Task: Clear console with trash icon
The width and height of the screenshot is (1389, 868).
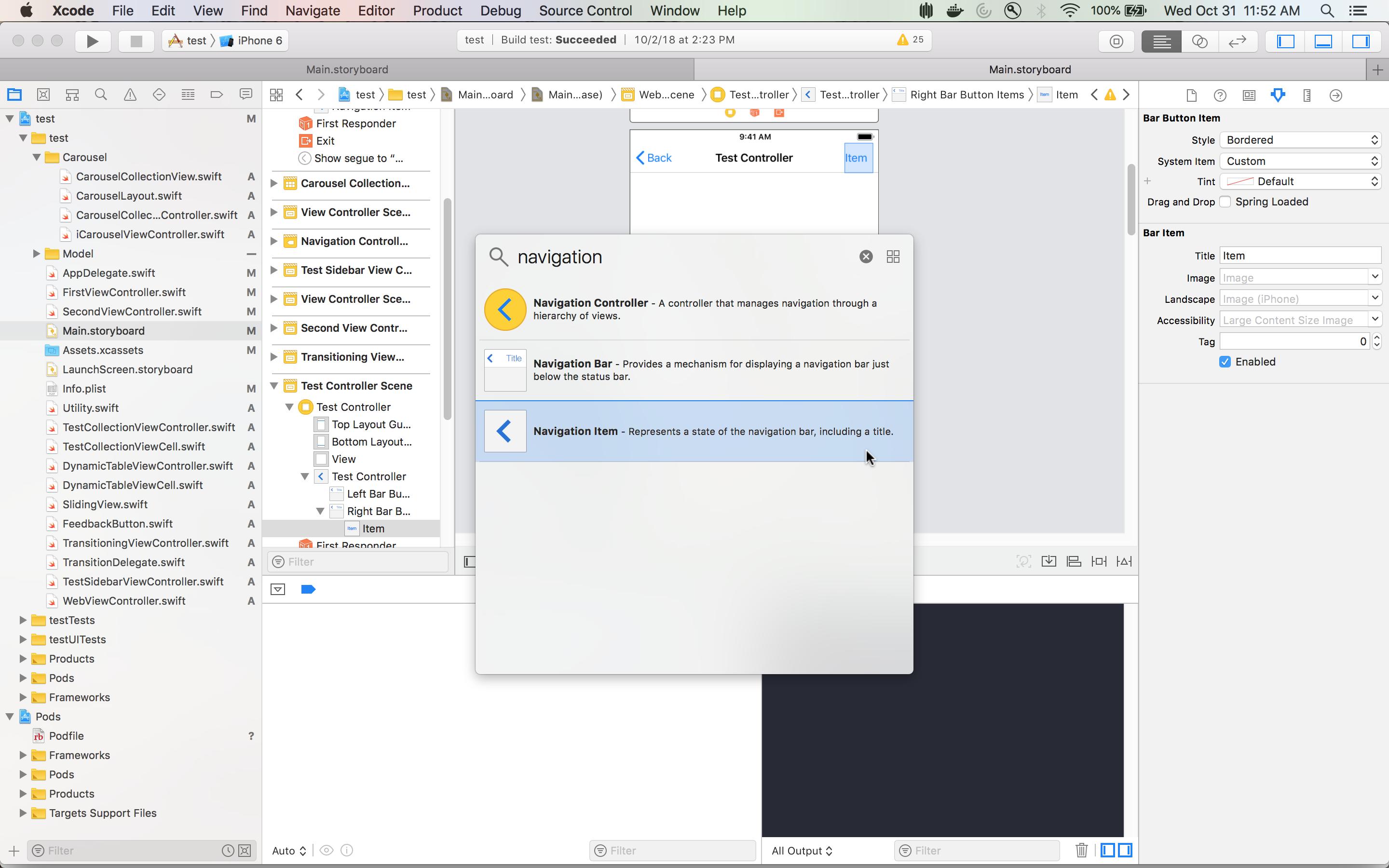Action: (1081, 850)
